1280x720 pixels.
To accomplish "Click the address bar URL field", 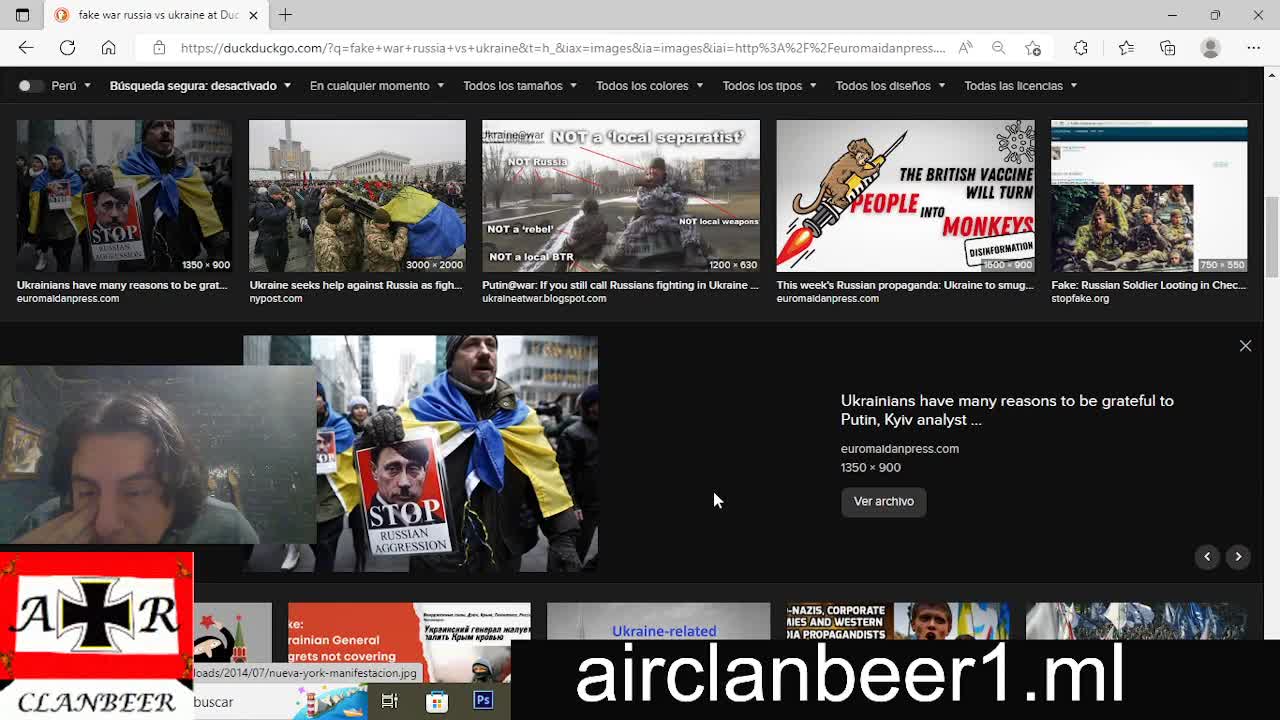I will click(563, 48).
